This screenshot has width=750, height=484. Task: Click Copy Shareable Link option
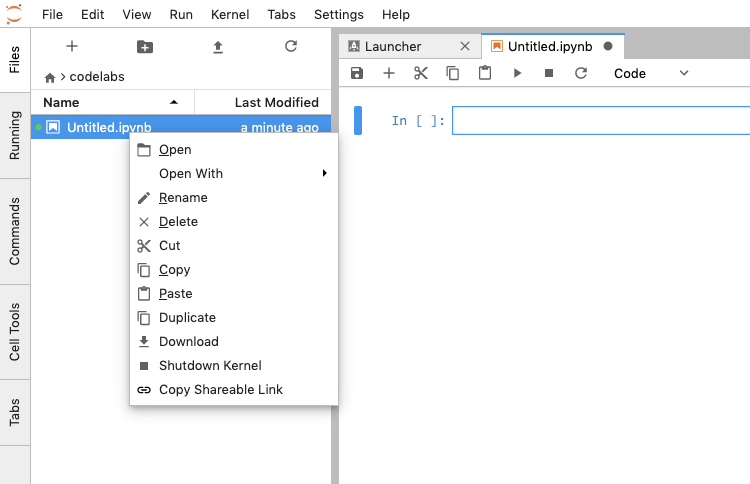[x=220, y=390]
